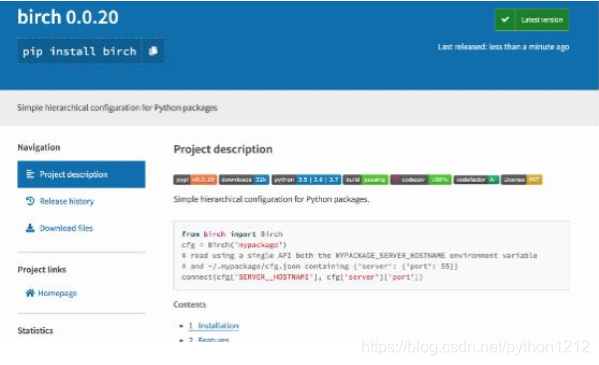
Task: Click the Navigation sidebar heading
Action: coord(39,147)
